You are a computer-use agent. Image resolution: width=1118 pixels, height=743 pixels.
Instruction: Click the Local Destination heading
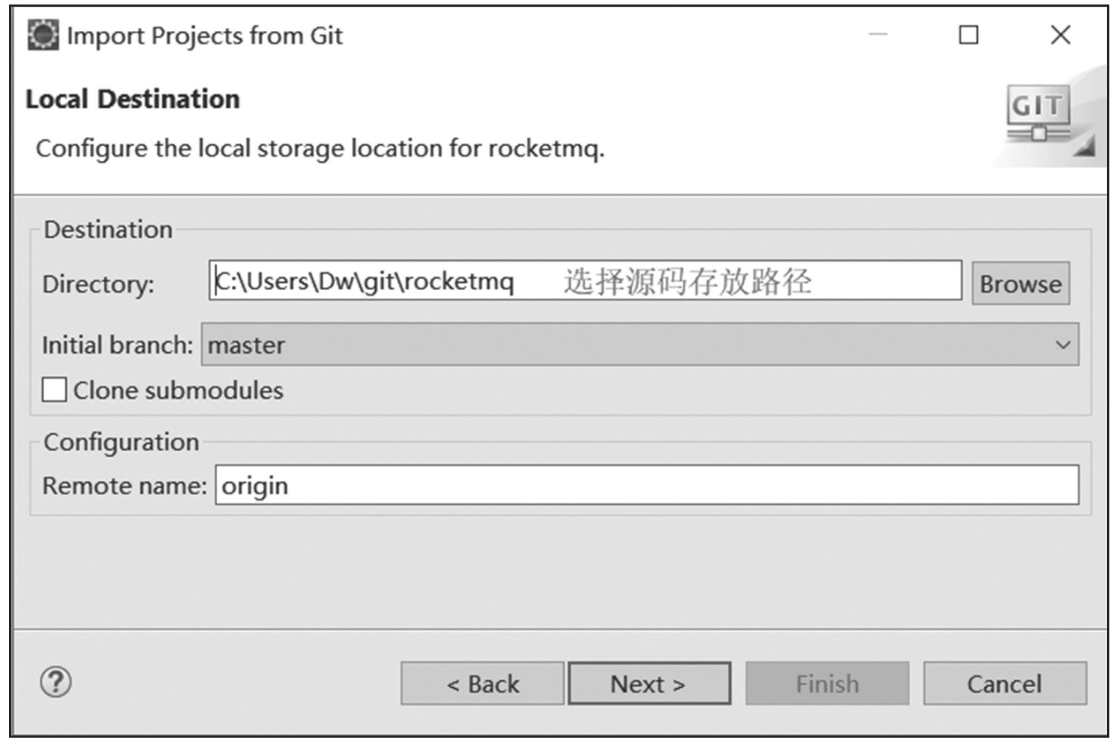pyautogui.click(x=133, y=99)
